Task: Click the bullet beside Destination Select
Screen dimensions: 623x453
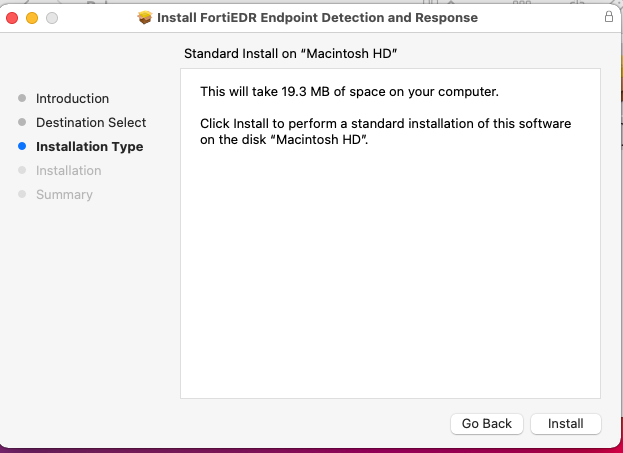Action: 22,123
